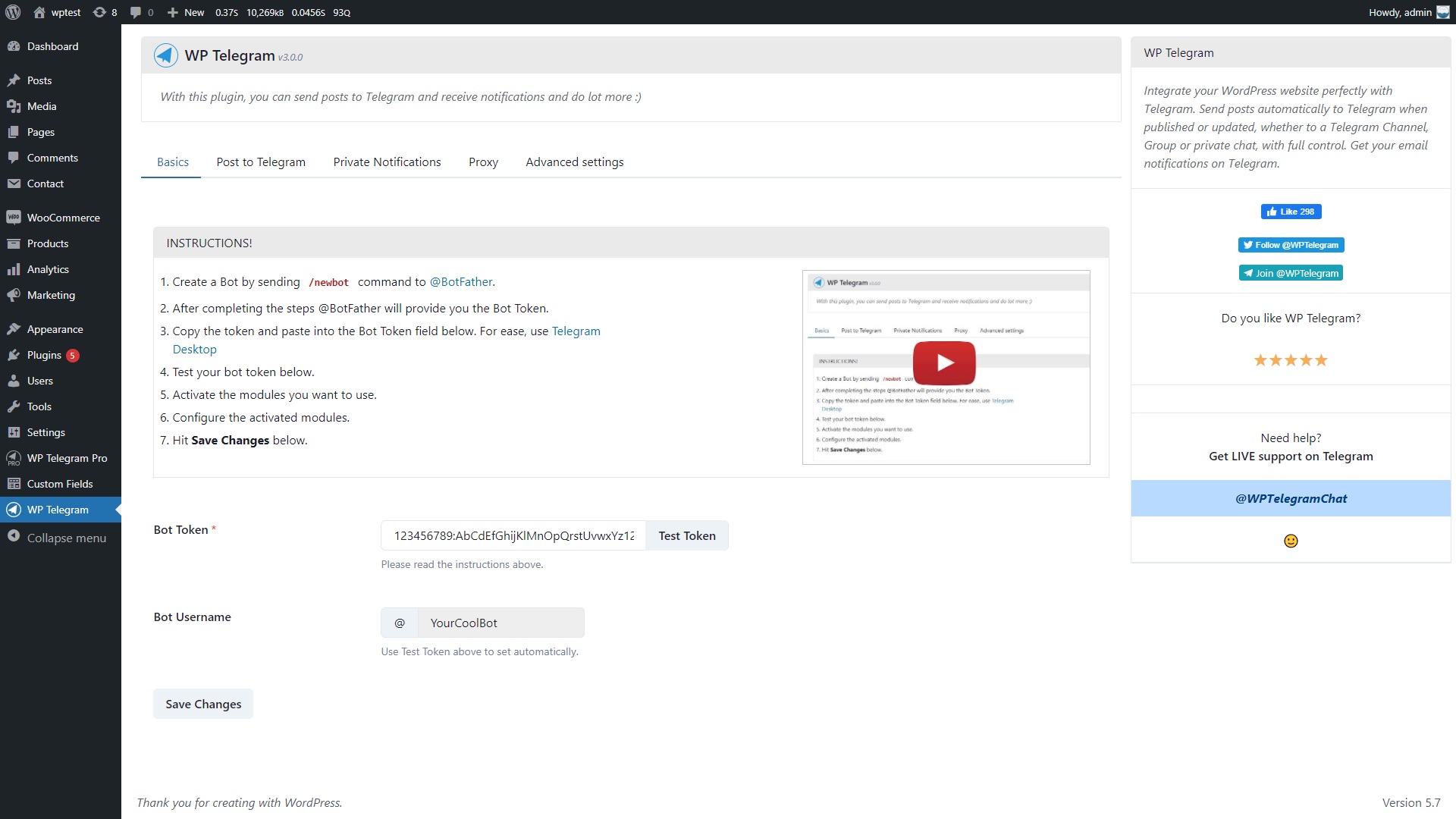This screenshot has width=1456, height=819.
Task: Open Users menu
Action: tap(61, 381)
